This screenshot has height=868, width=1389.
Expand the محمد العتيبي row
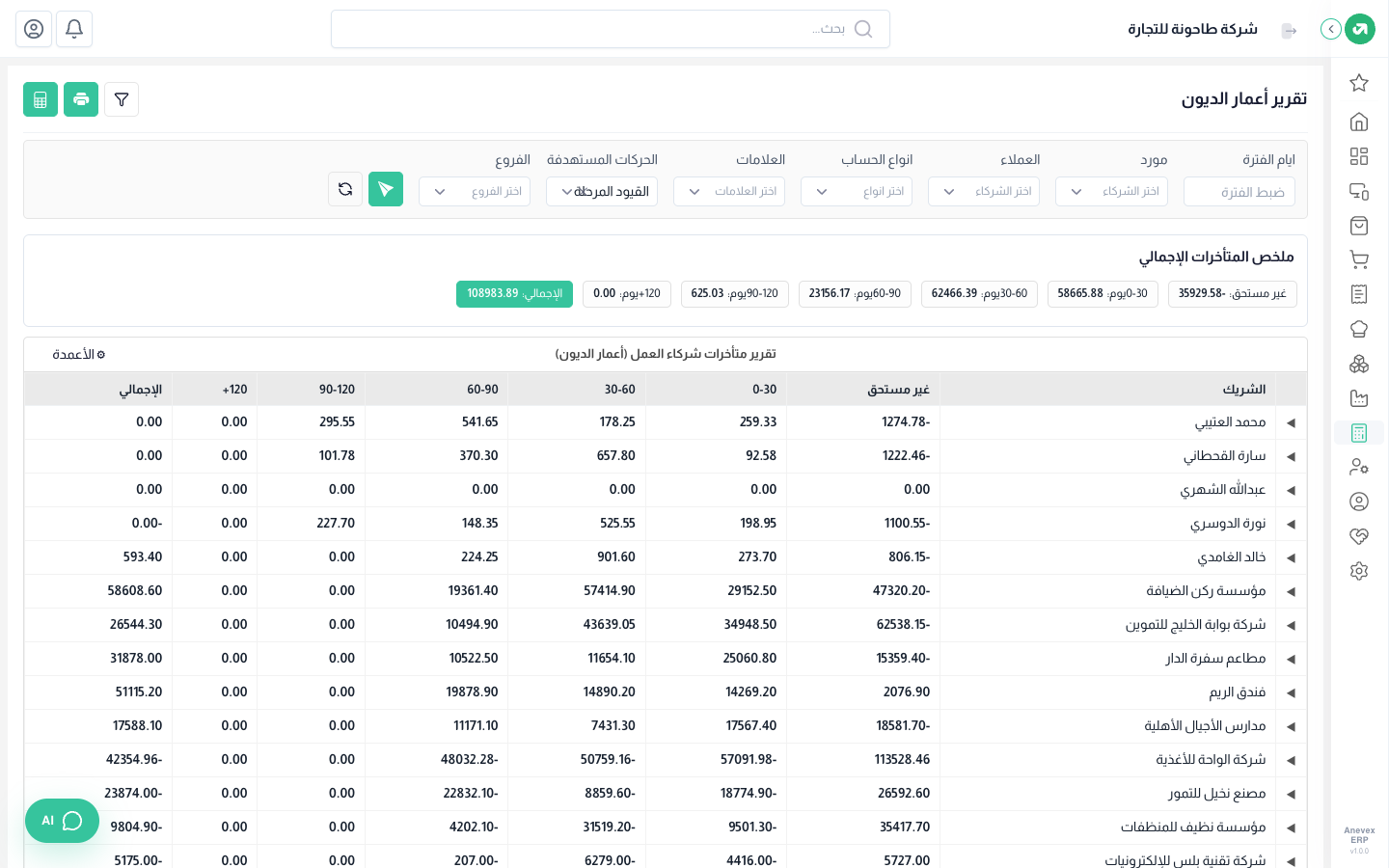tap(1291, 422)
